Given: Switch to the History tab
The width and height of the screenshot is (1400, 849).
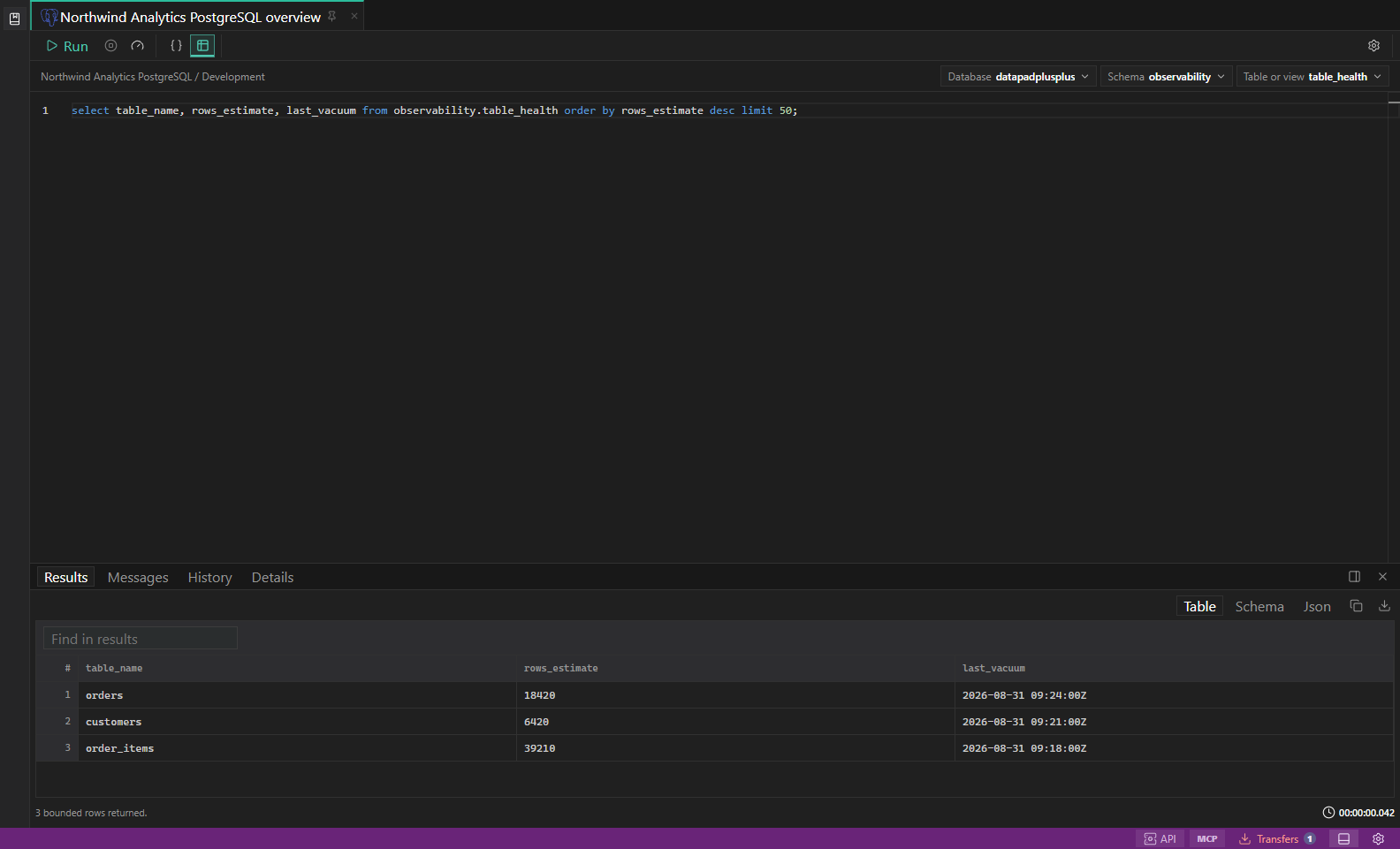Looking at the screenshot, I should coord(209,577).
